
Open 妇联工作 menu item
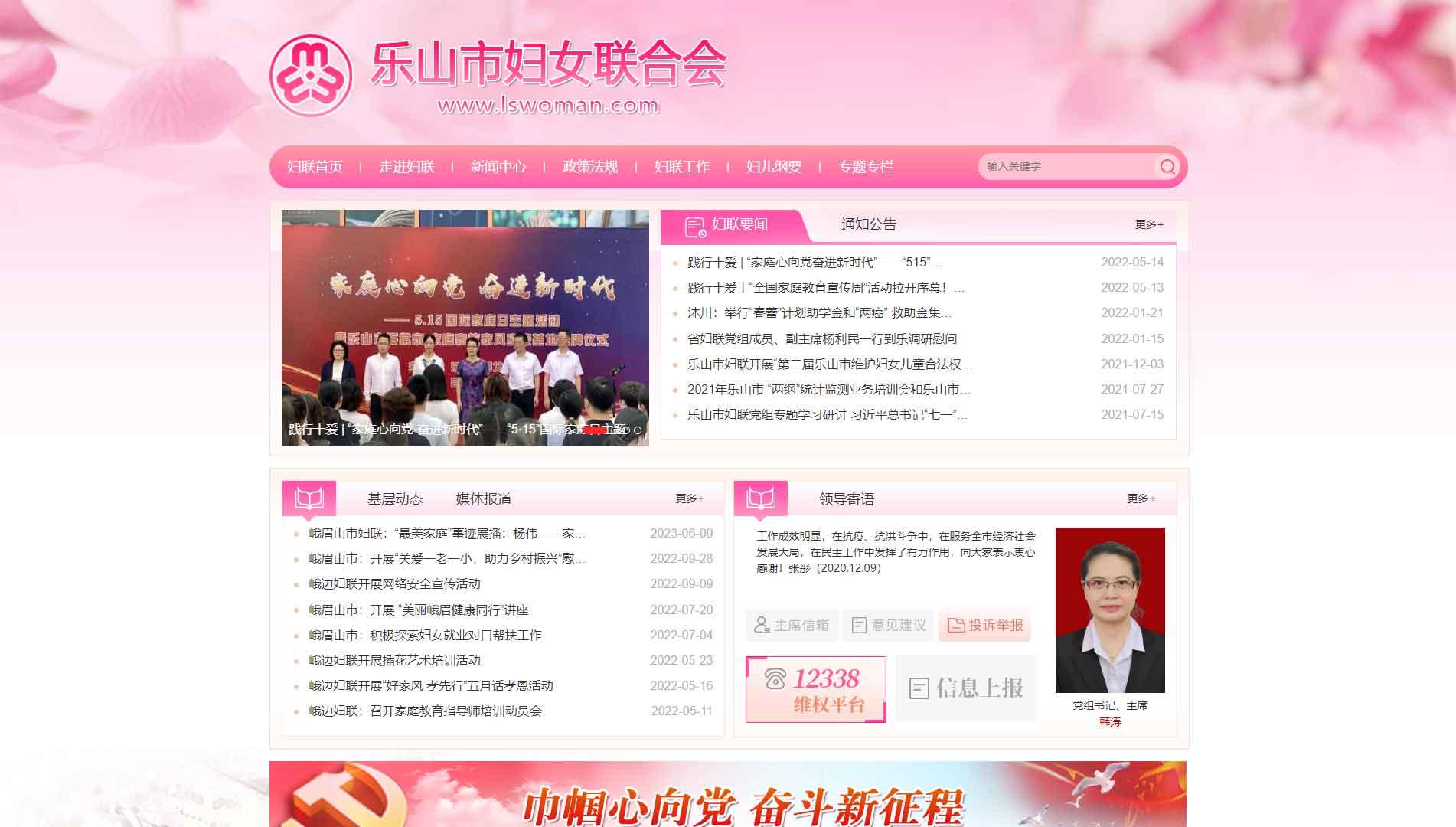pyautogui.click(x=682, y=167)
